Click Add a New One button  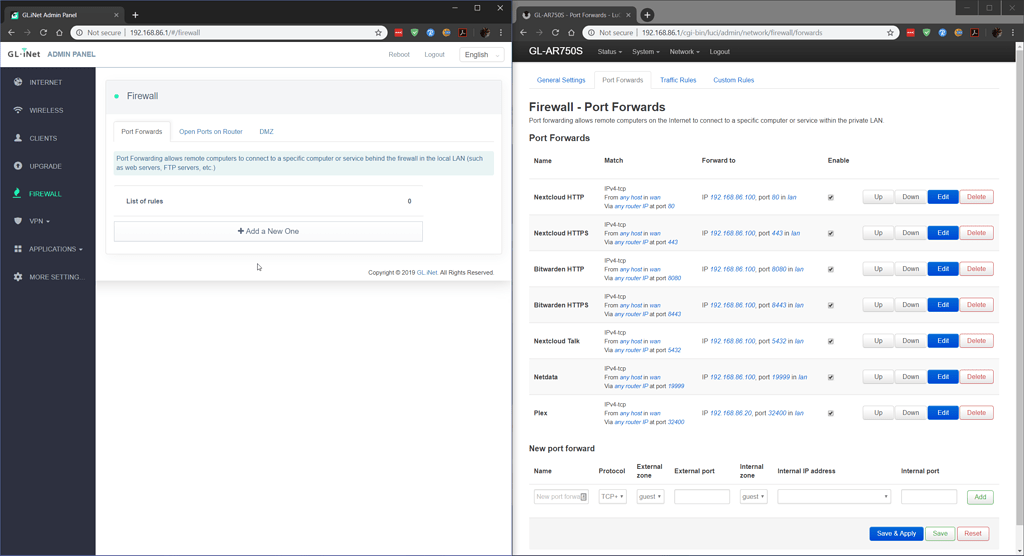coord(268,231)
